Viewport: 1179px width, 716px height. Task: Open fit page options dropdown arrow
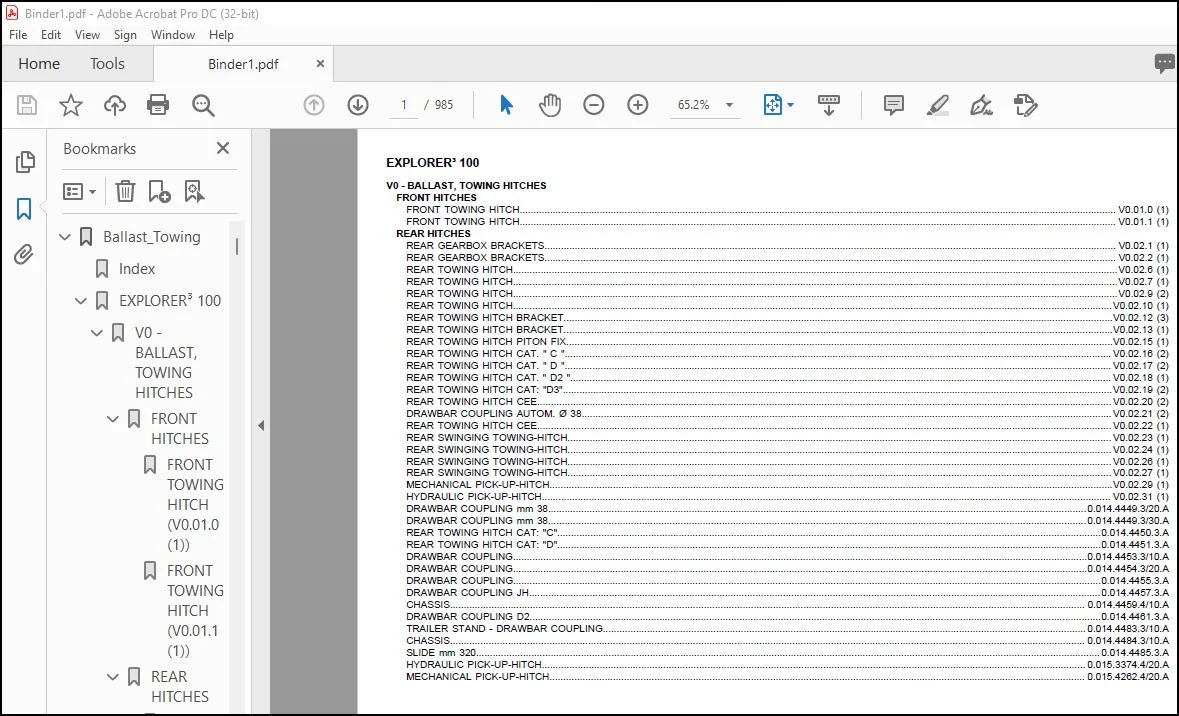pos(790,105)
